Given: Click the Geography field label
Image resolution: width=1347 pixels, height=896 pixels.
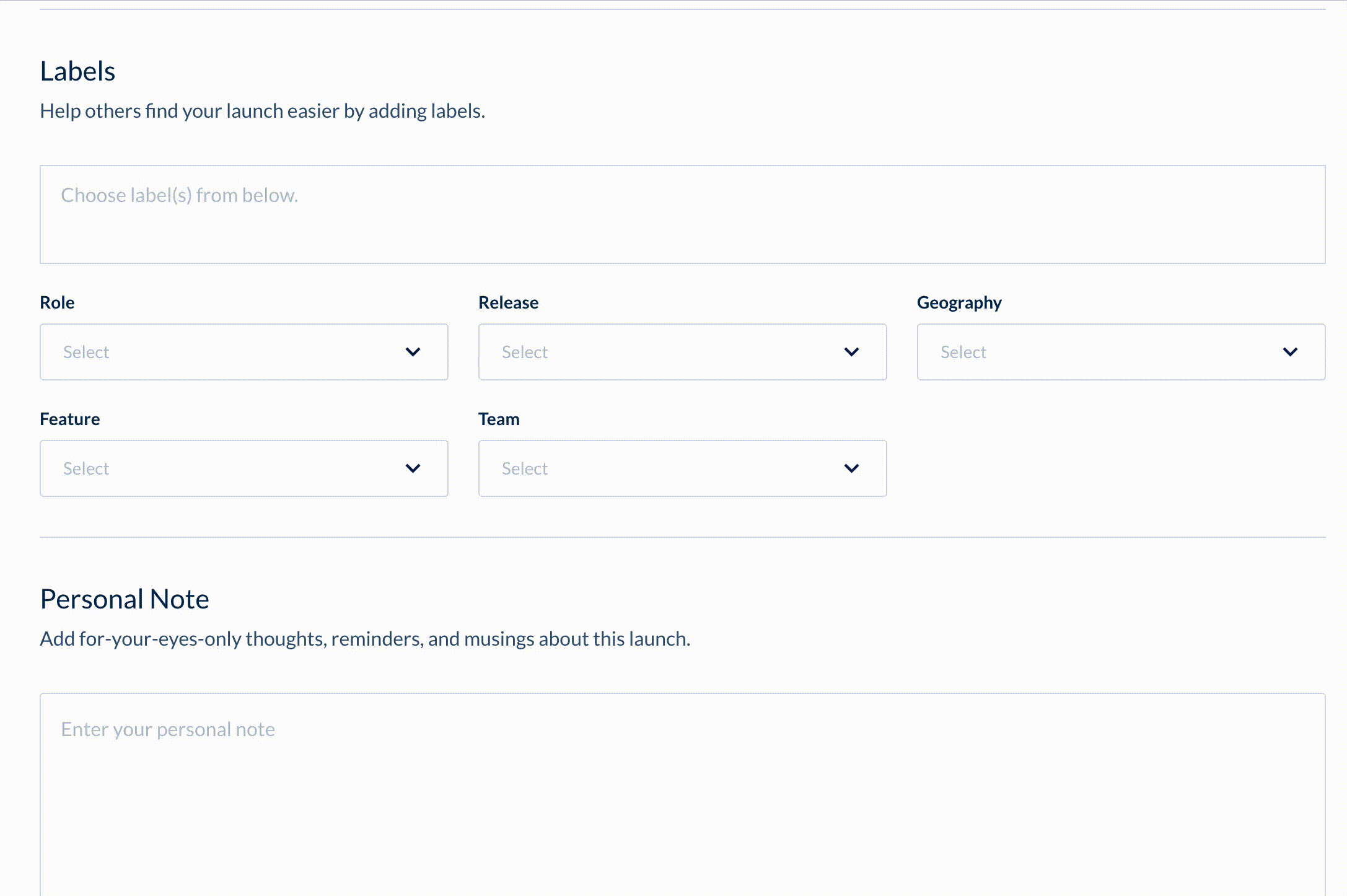Looking at the screenshot, I should point(959,302).
